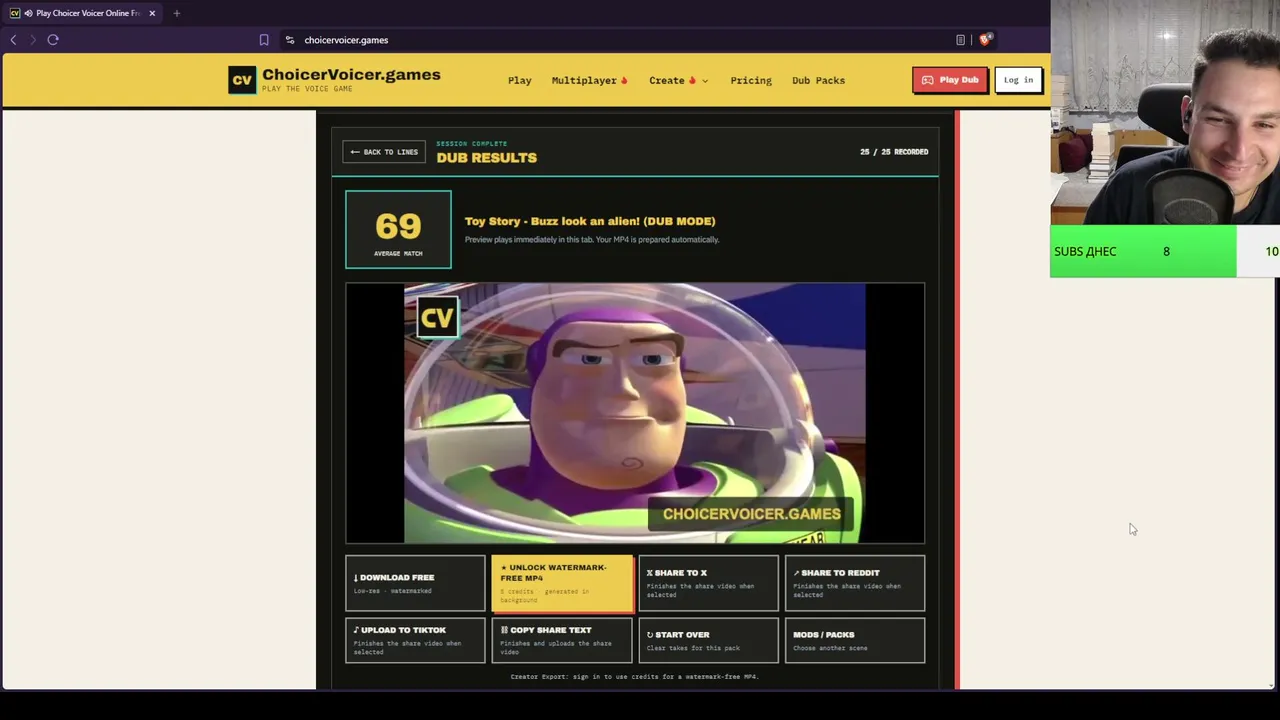Click the Dub Results heading
This screenshot has height=720, width=1280.
486,158
